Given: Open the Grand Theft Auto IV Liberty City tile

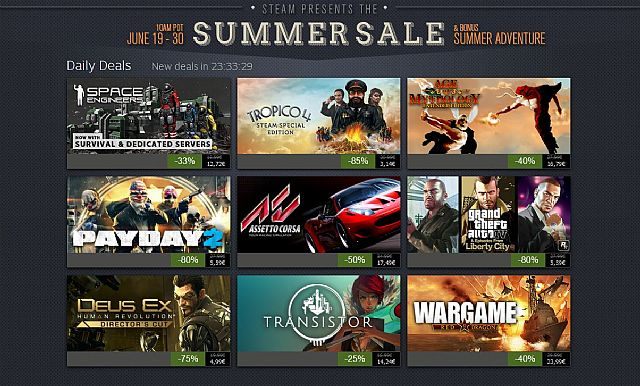Looking at the screenshot, I should pyautogui.click(x=489, y=215).
